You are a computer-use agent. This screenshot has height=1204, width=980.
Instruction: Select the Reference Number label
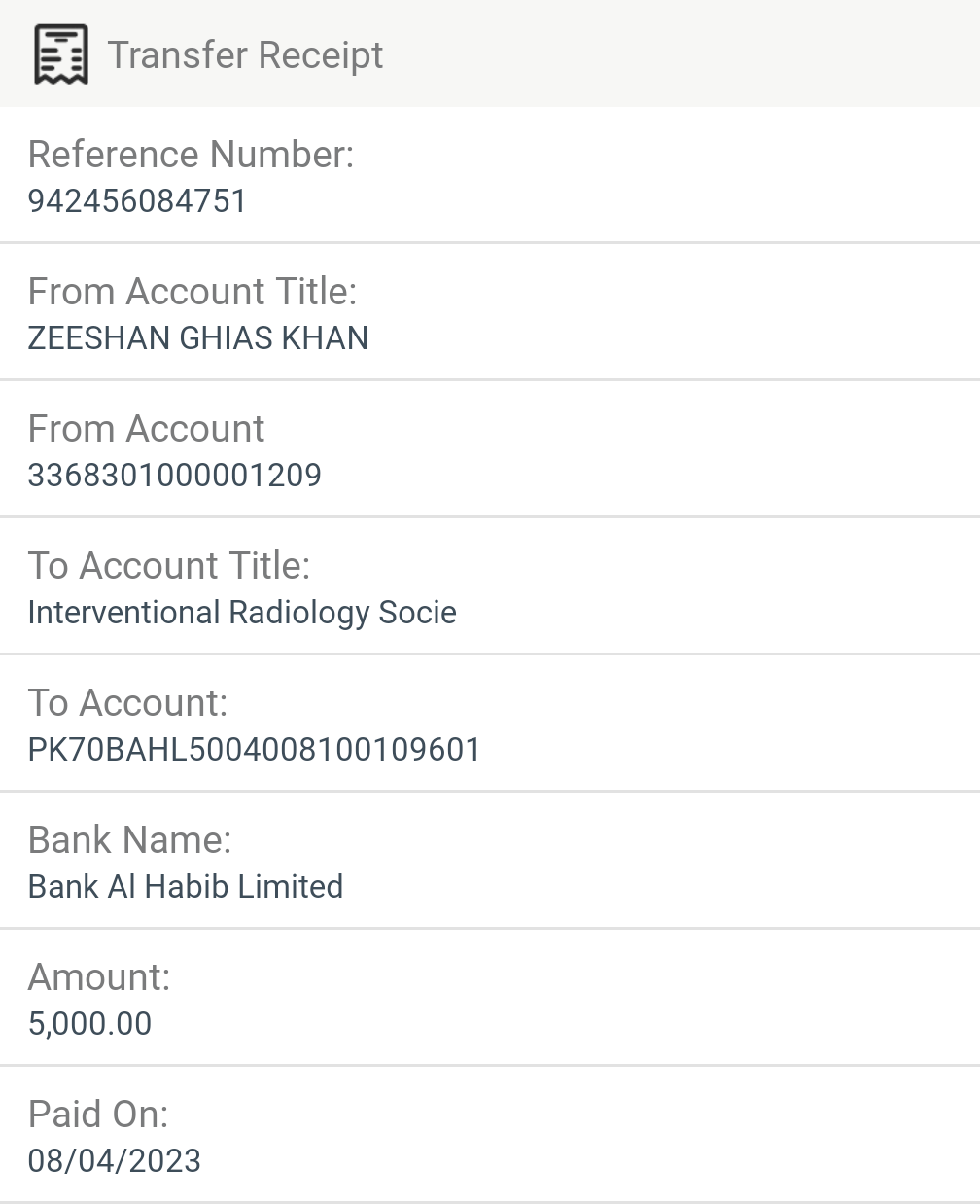[191, 155]
